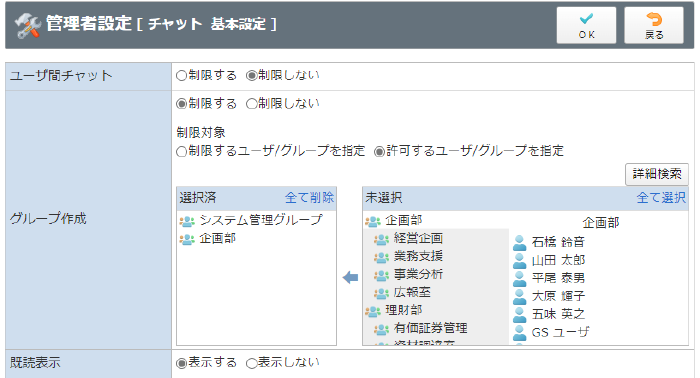Screen dimensions: 700x378
Task: Select システム管理グループ in selected list
Action: point(261,220)
